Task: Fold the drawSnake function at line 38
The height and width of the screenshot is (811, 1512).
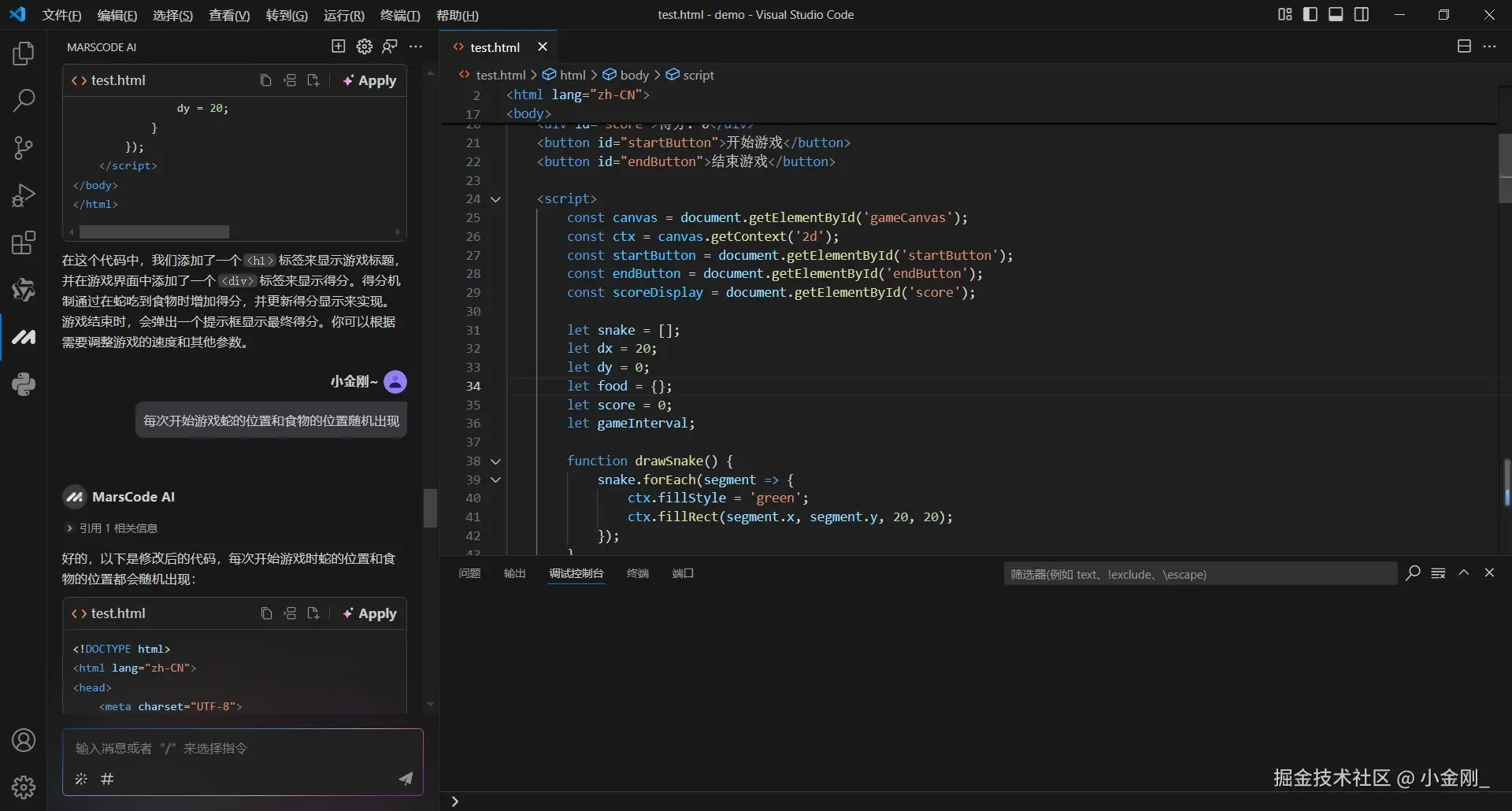Action: 495,461
